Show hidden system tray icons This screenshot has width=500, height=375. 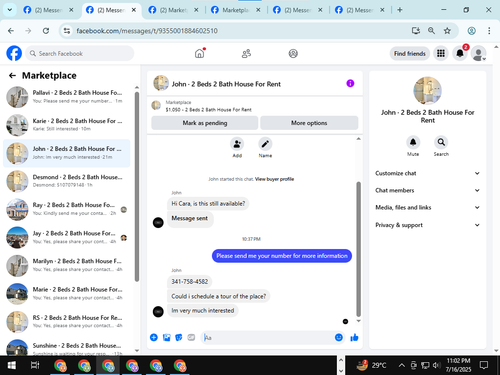pos(402,365)
